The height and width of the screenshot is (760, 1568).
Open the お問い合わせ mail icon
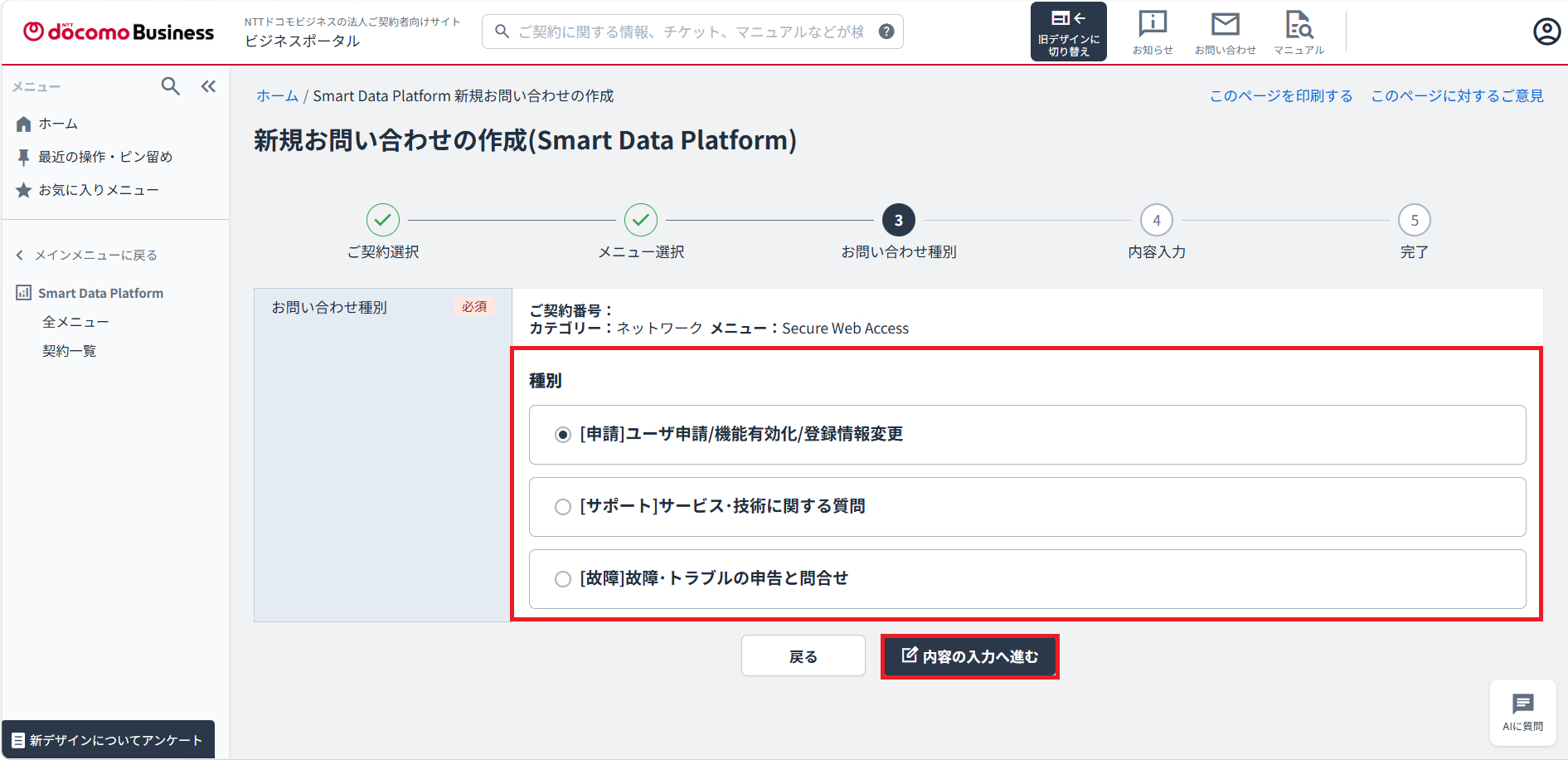pyautogui.click(x=1225, y=33)
